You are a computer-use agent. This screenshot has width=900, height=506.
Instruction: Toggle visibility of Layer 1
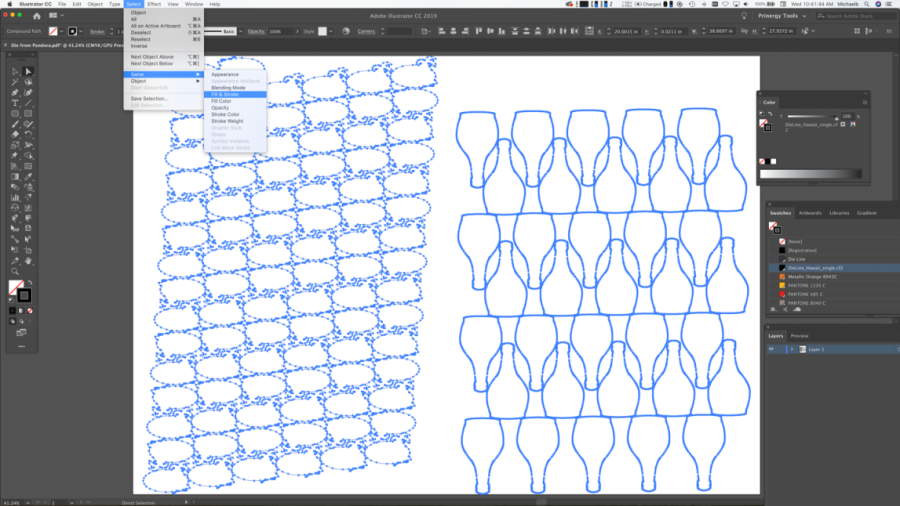pyautogui.click(x=771, y=349)
